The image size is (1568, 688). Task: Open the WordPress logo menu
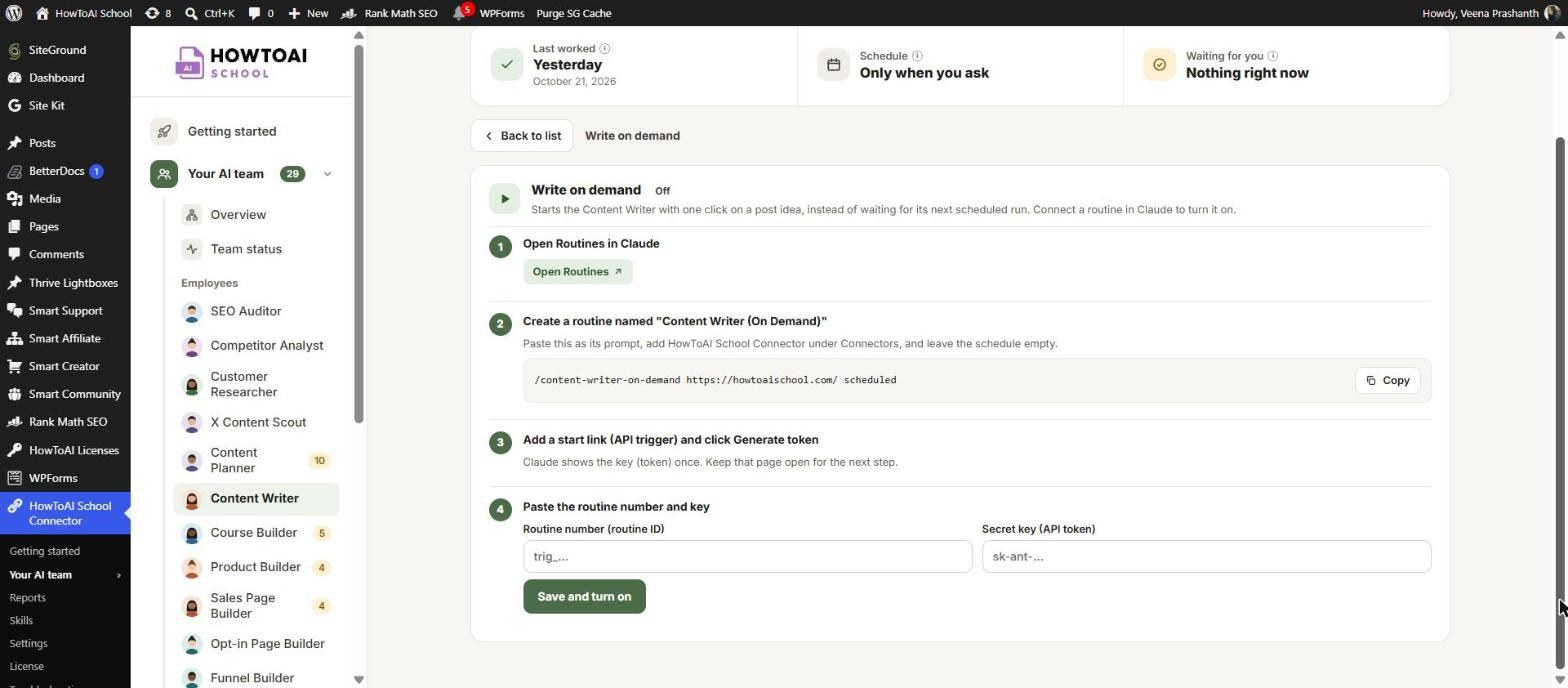(x=14, y=13)
